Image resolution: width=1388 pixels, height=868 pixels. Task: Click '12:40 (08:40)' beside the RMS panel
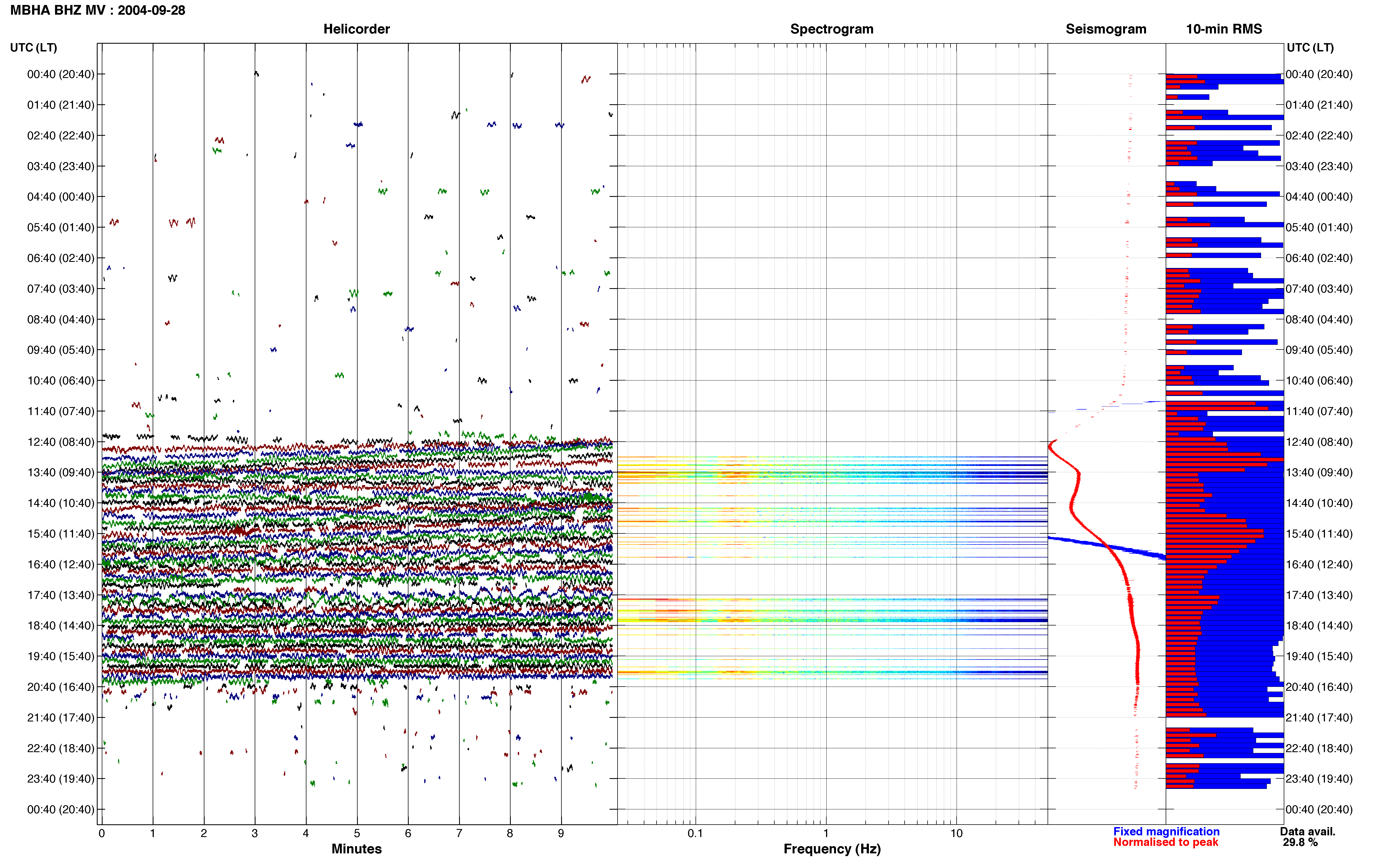click(1319, 442)
